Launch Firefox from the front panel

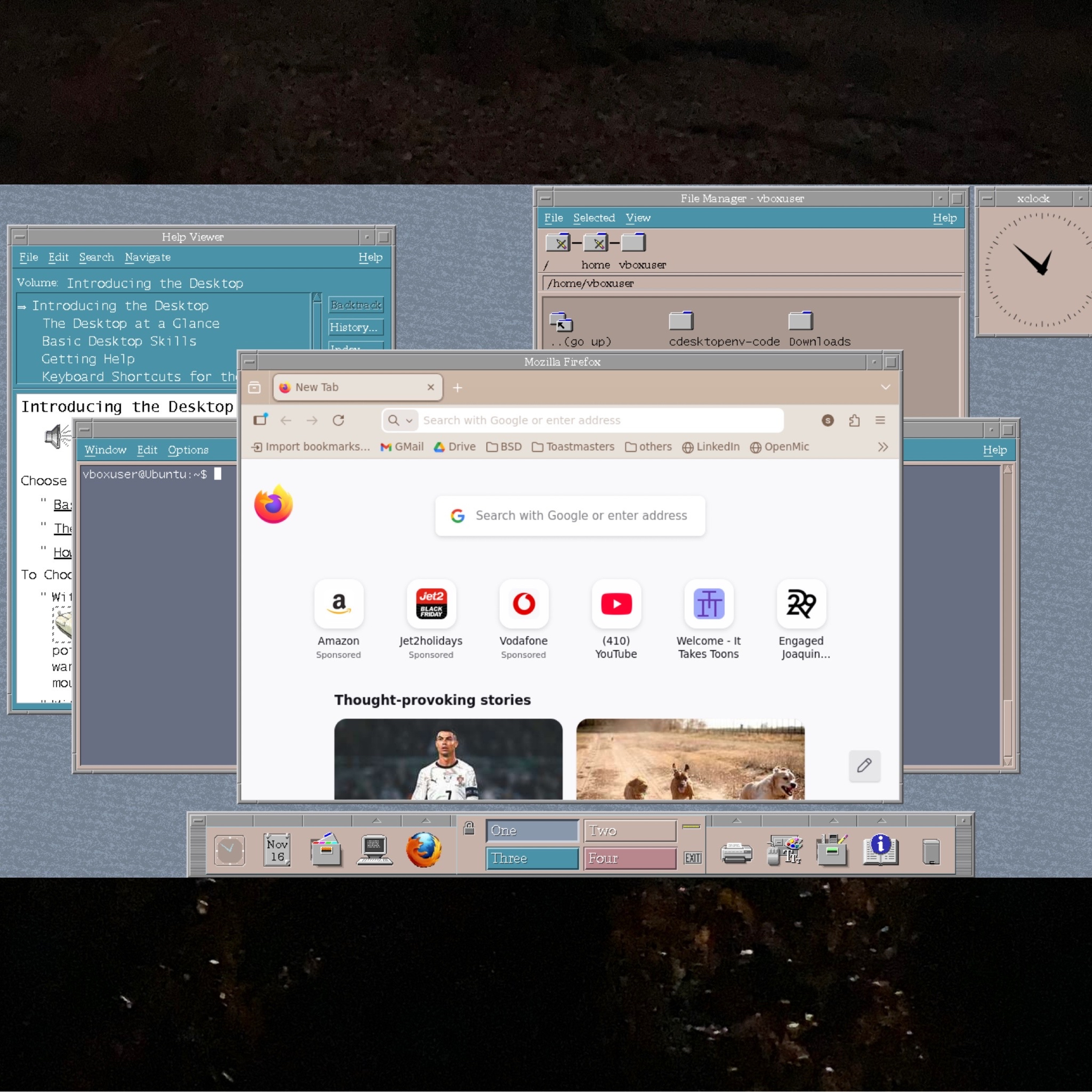click(x=423, y=850)
